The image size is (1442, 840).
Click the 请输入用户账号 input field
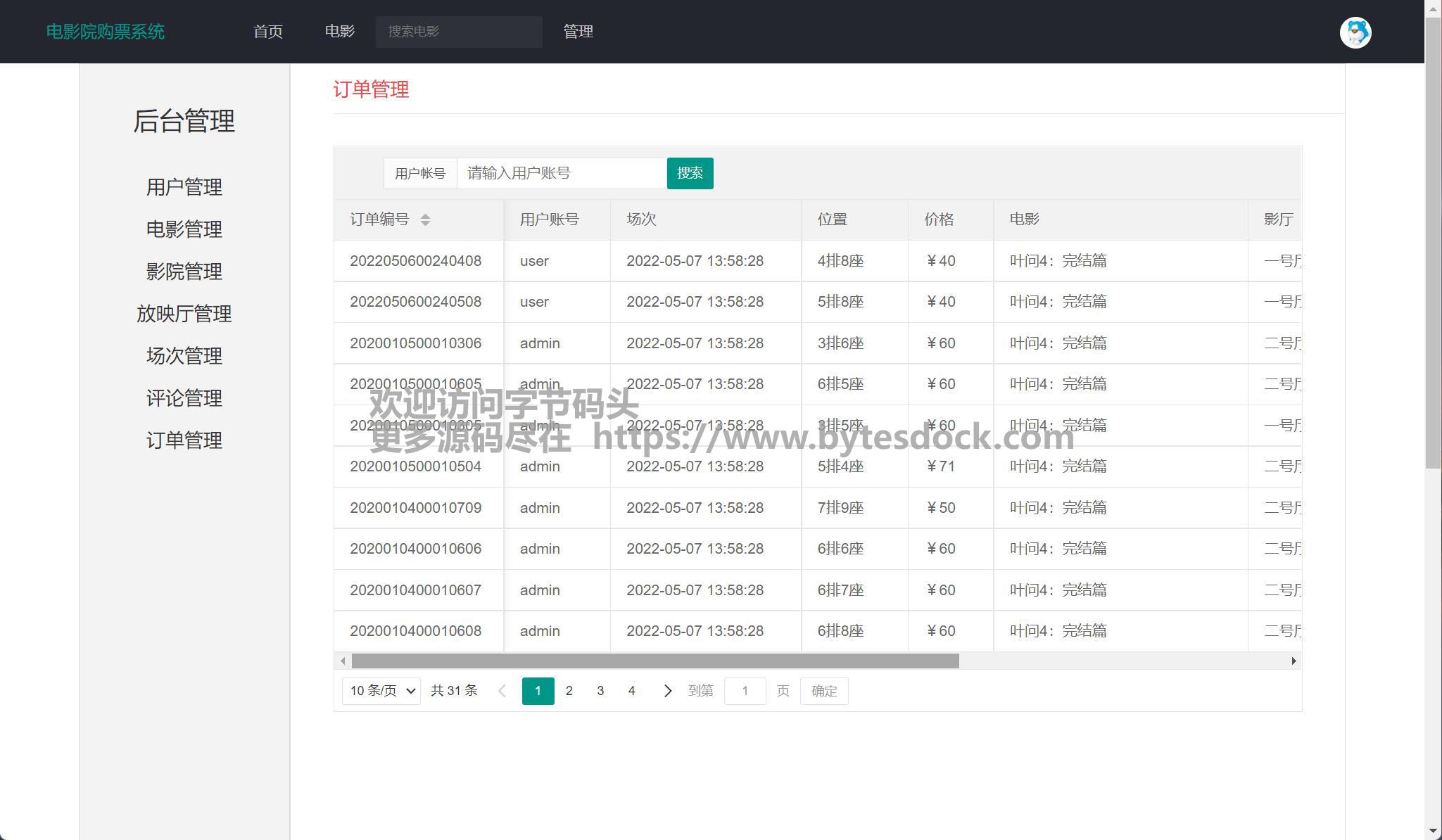561,173
